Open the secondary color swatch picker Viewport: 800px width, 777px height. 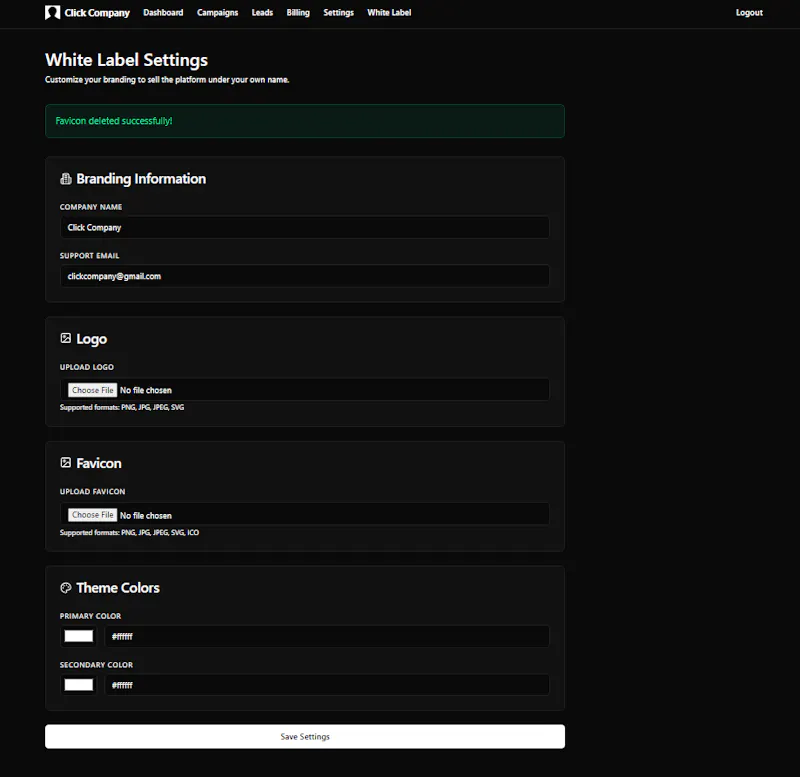[79, 685]
